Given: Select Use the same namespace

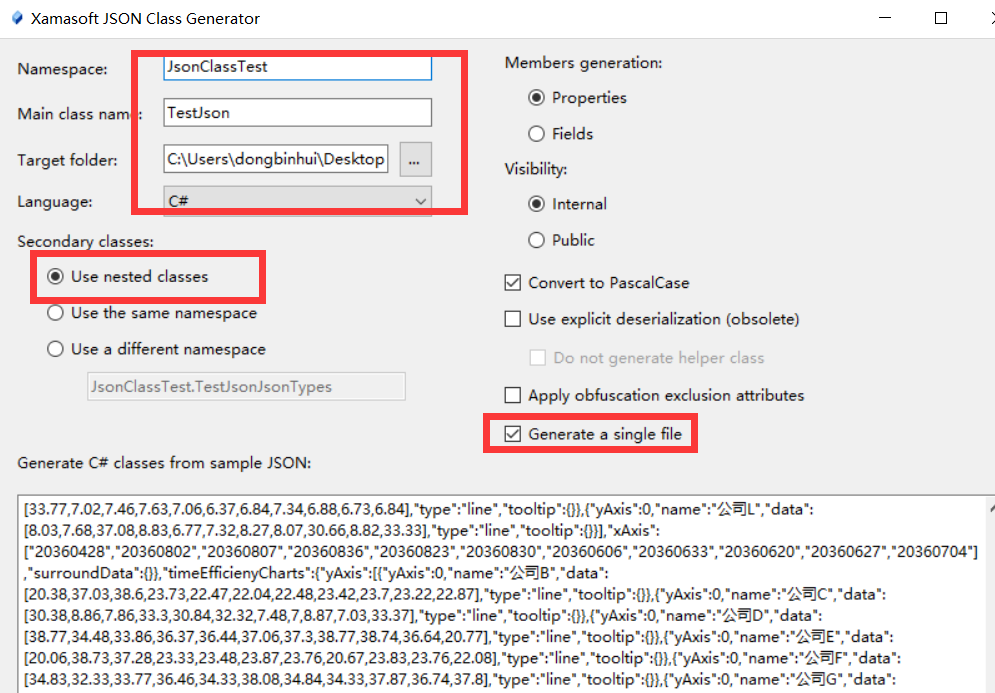Looking at the screenshot, I should (x=55, y=312).
